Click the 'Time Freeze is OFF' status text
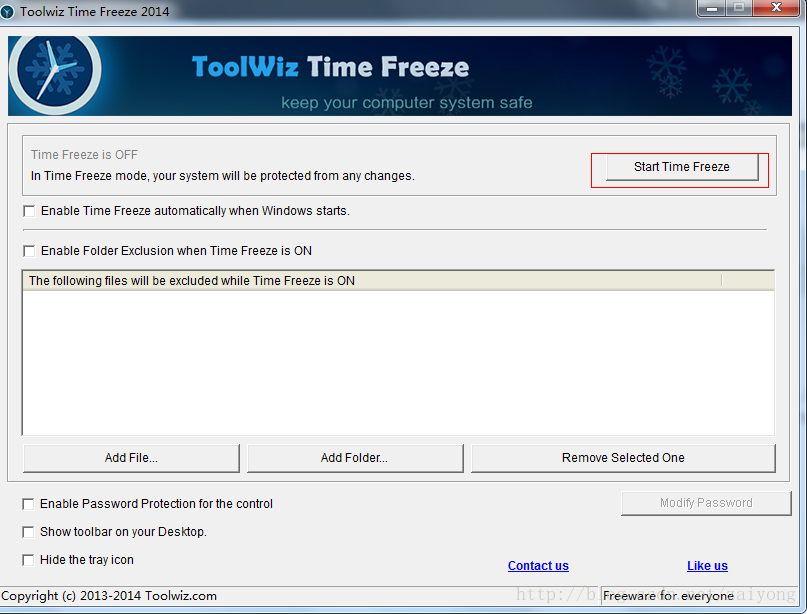This screenshot has width=807, height=614. (84, 155)
